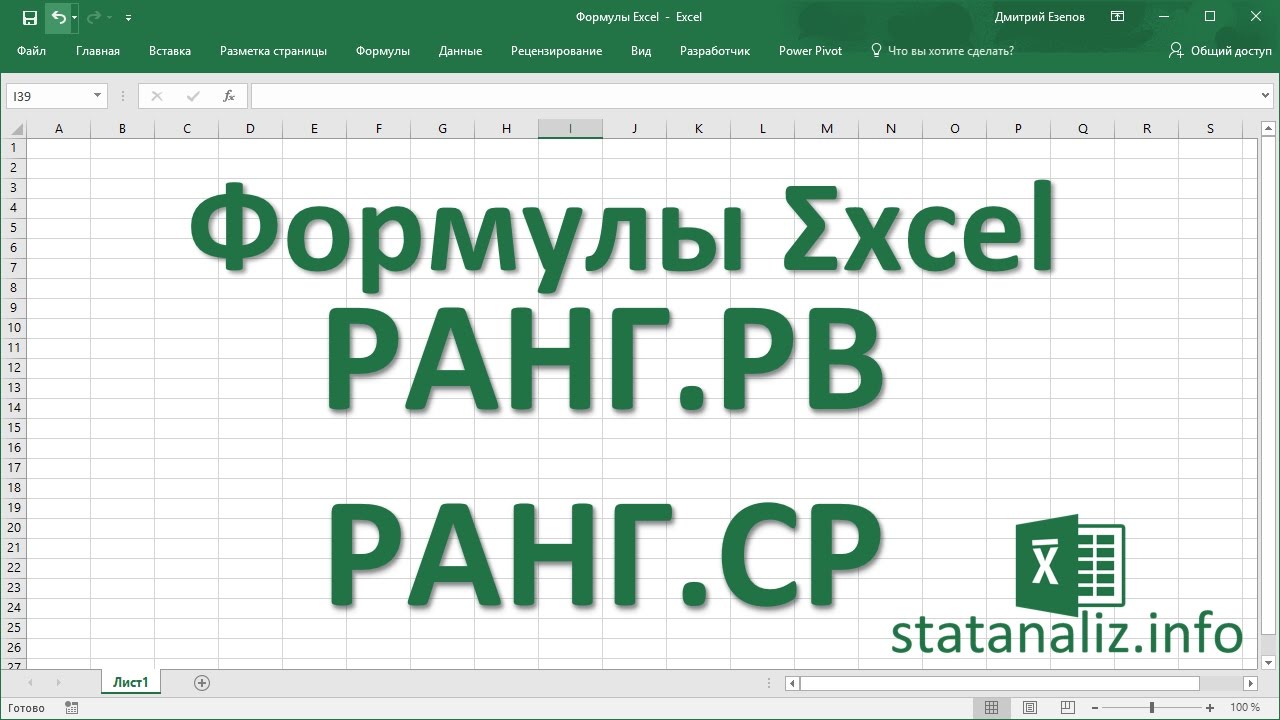This screenshot has width=1280, height=720.
Task: Select column S header
Action: point(1210,128)
